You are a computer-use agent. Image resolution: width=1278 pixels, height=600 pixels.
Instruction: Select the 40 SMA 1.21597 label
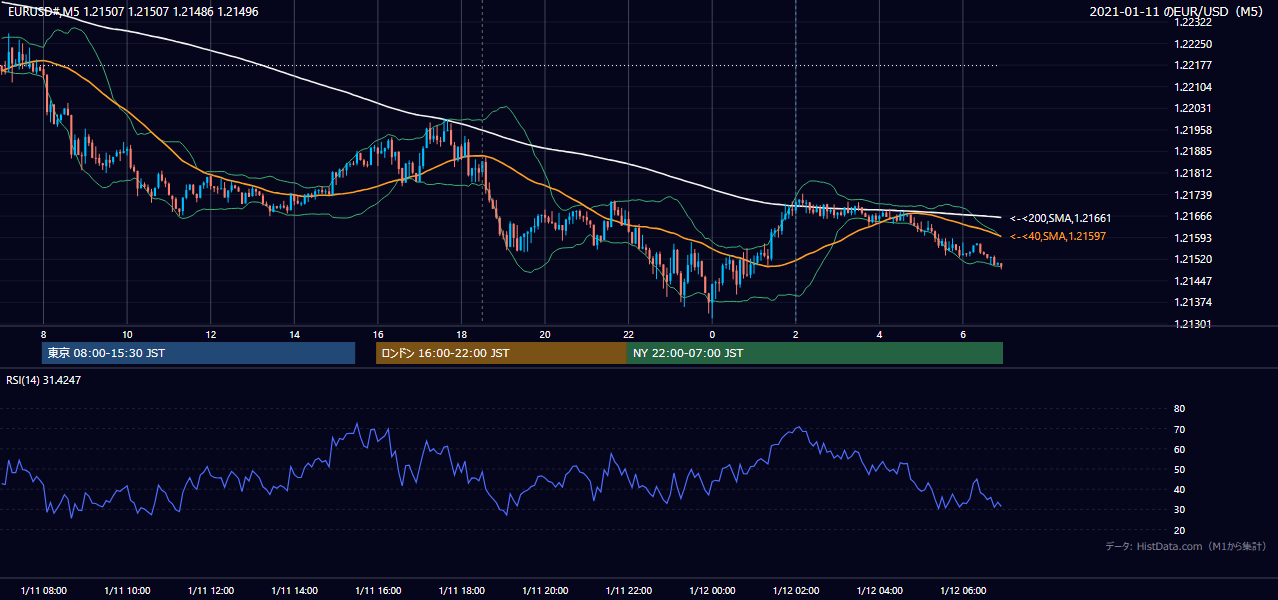pyautogui.click(x=1058, y=236)
